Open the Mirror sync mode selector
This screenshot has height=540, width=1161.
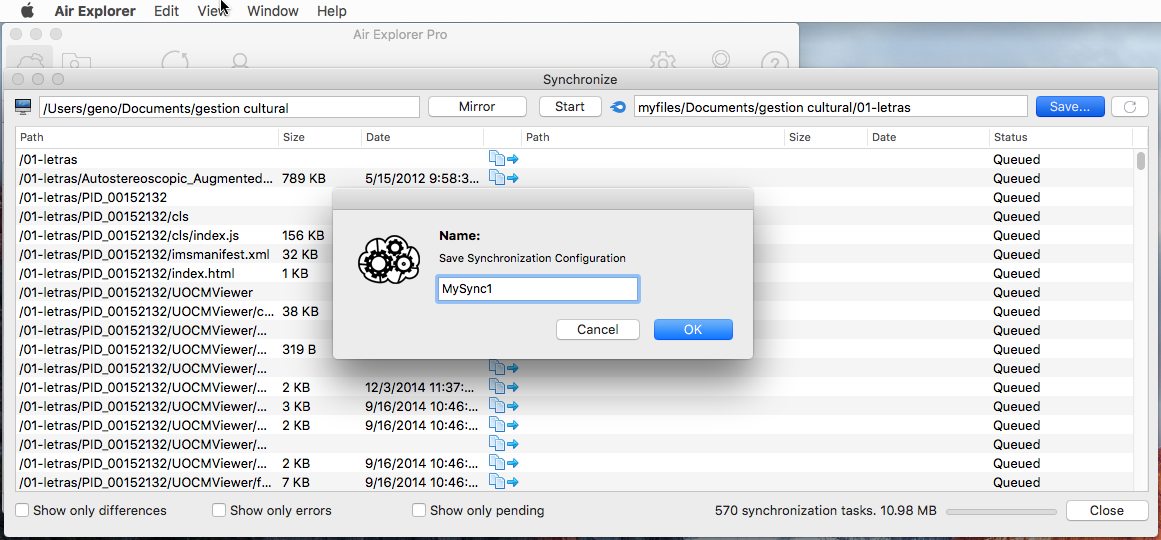477,107
